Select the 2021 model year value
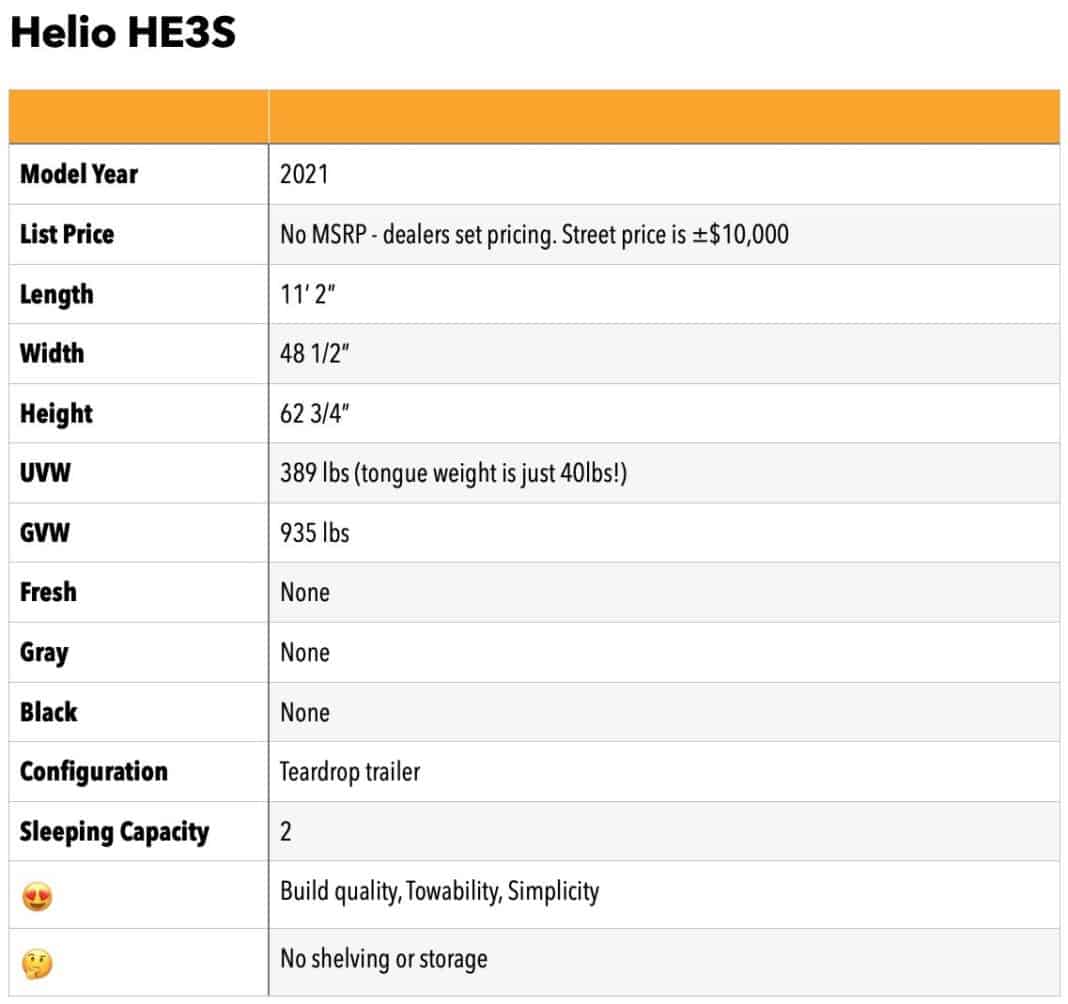This screenshot has width=1068, height=1004. [304, 174]
